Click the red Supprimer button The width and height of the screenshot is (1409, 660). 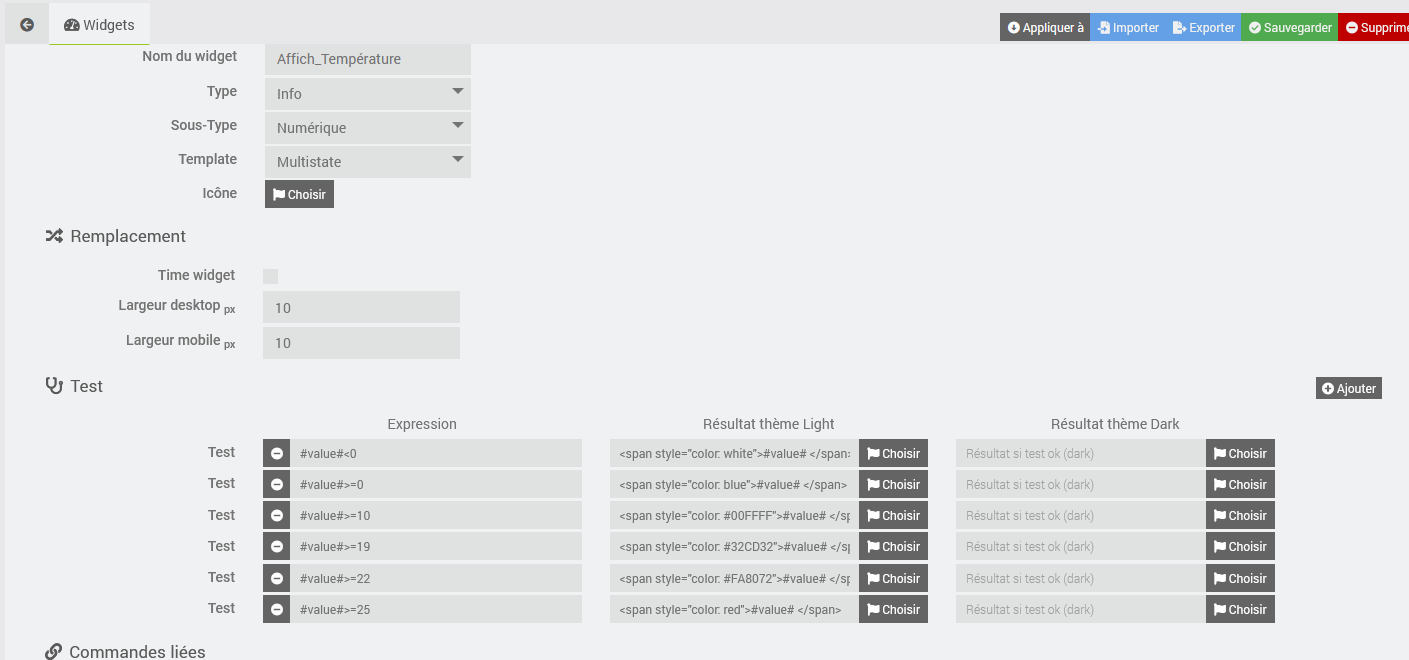[1374, 28]
